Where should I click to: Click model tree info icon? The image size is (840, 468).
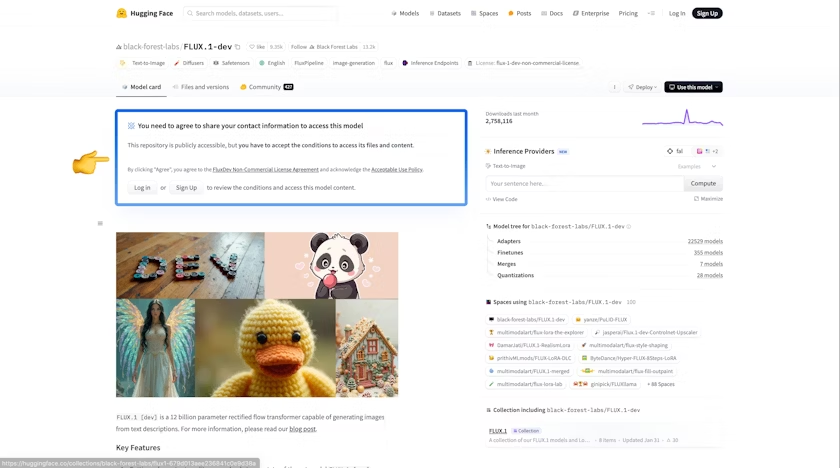pos(629,227)
